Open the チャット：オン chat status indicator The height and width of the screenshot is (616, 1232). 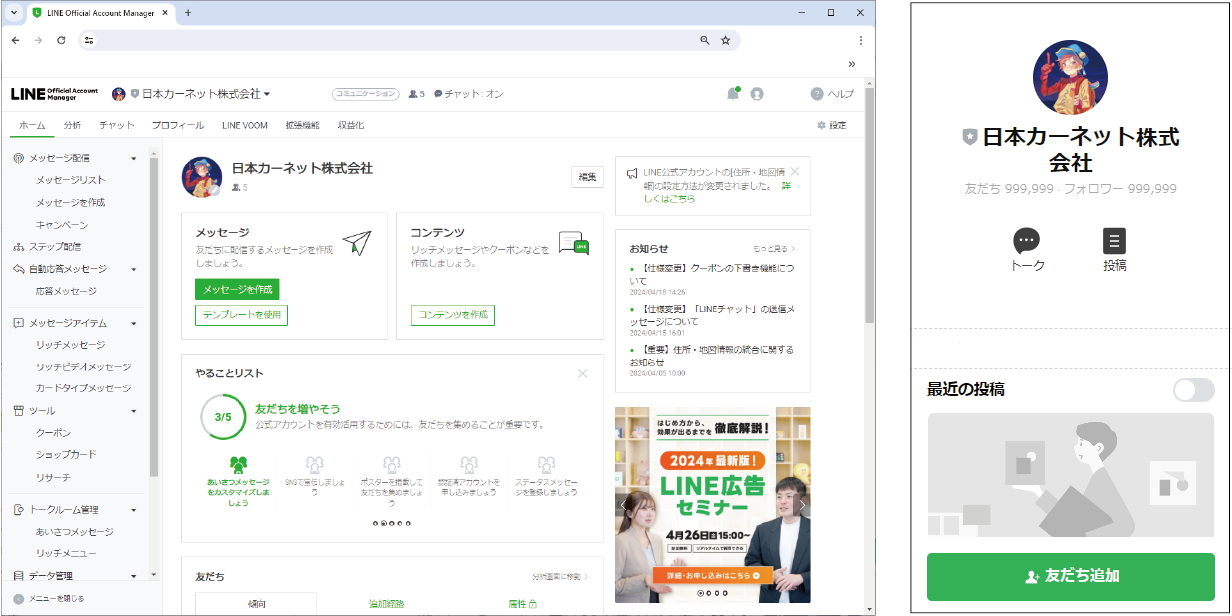coord(469,94)
